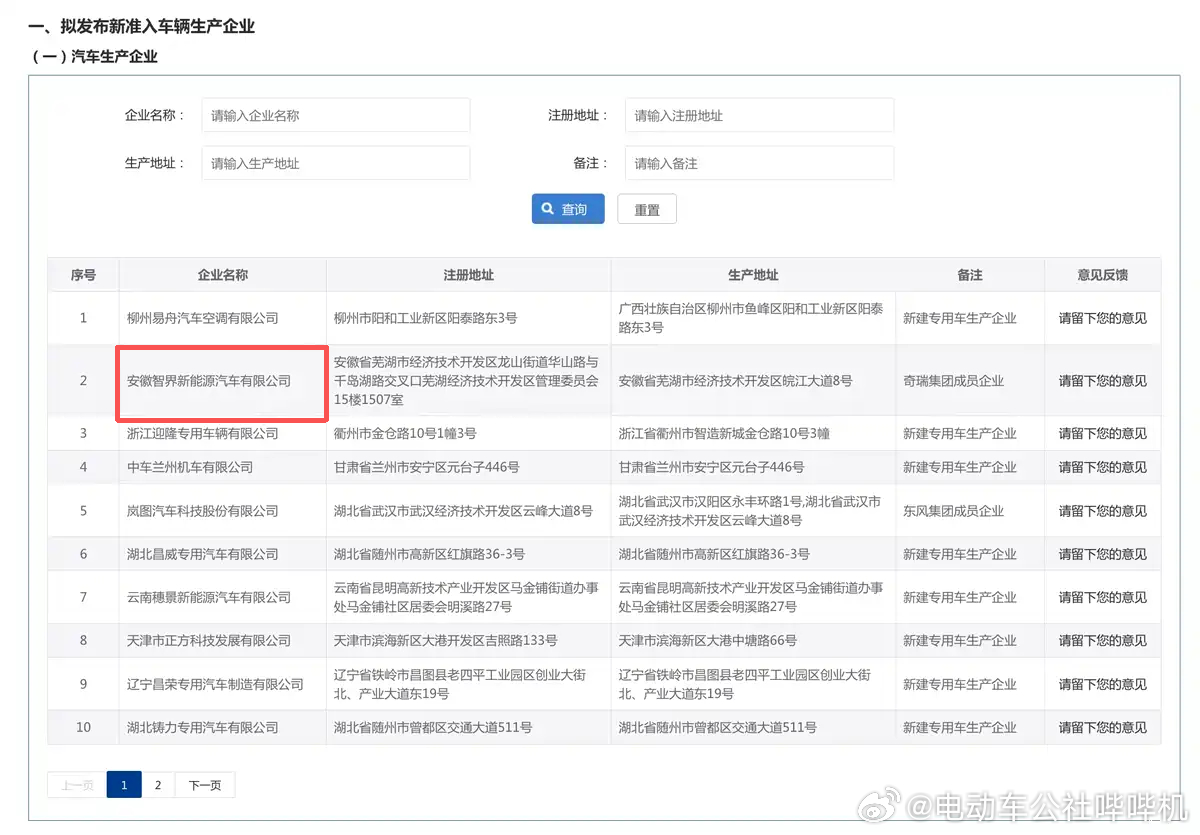The height and width of the screenshot is (835, 1200).
Task: Select company name 浙江迎隆专用车辆有限公司
Action: coord(203,433)
